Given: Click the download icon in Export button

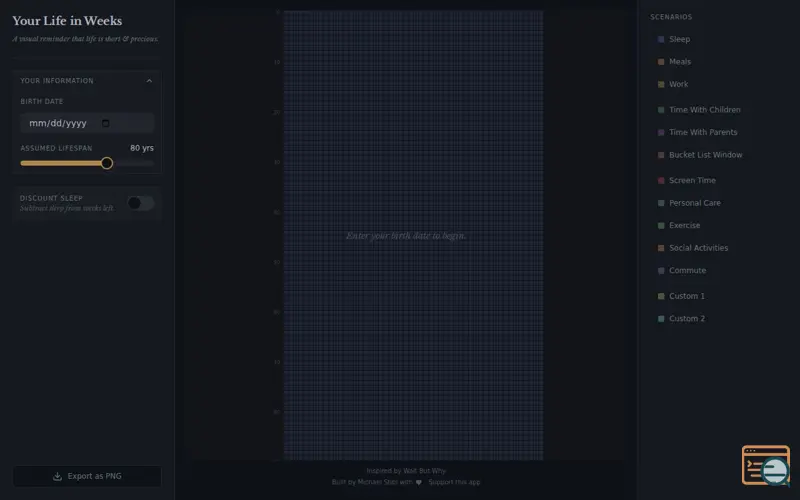Looking at the screenshot, I should 57,476.
